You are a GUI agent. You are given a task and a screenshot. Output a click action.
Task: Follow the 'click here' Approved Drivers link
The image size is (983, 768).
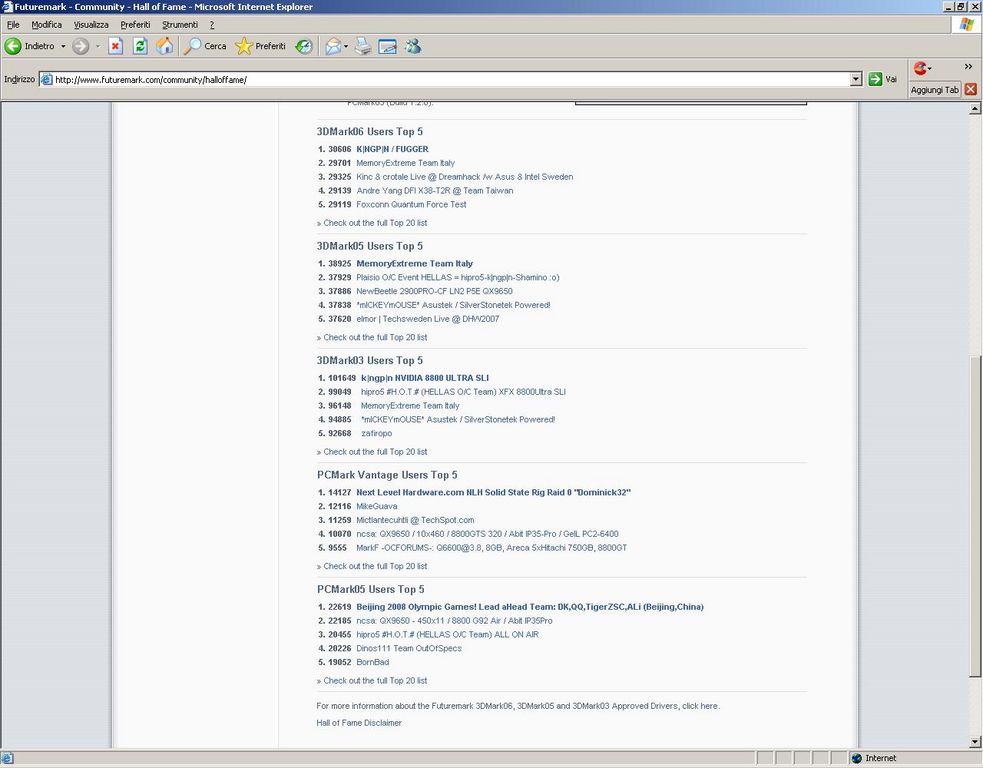(700, 706)
